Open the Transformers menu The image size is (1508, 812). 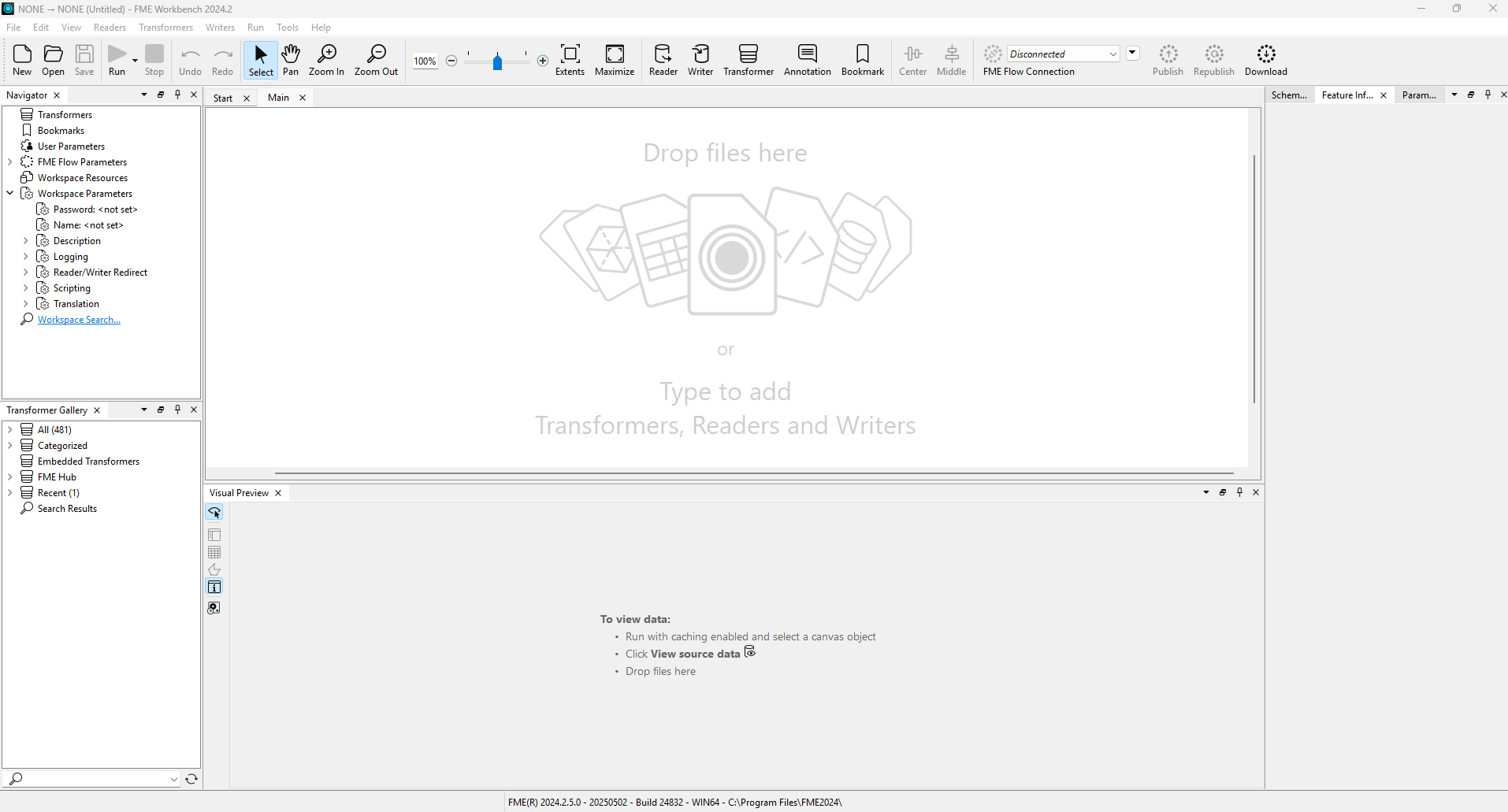(165, 28)
